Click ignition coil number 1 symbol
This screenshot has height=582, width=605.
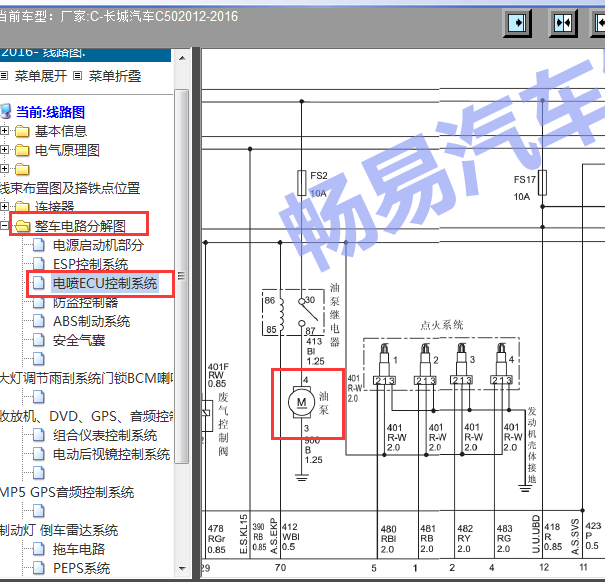point(384,364)
